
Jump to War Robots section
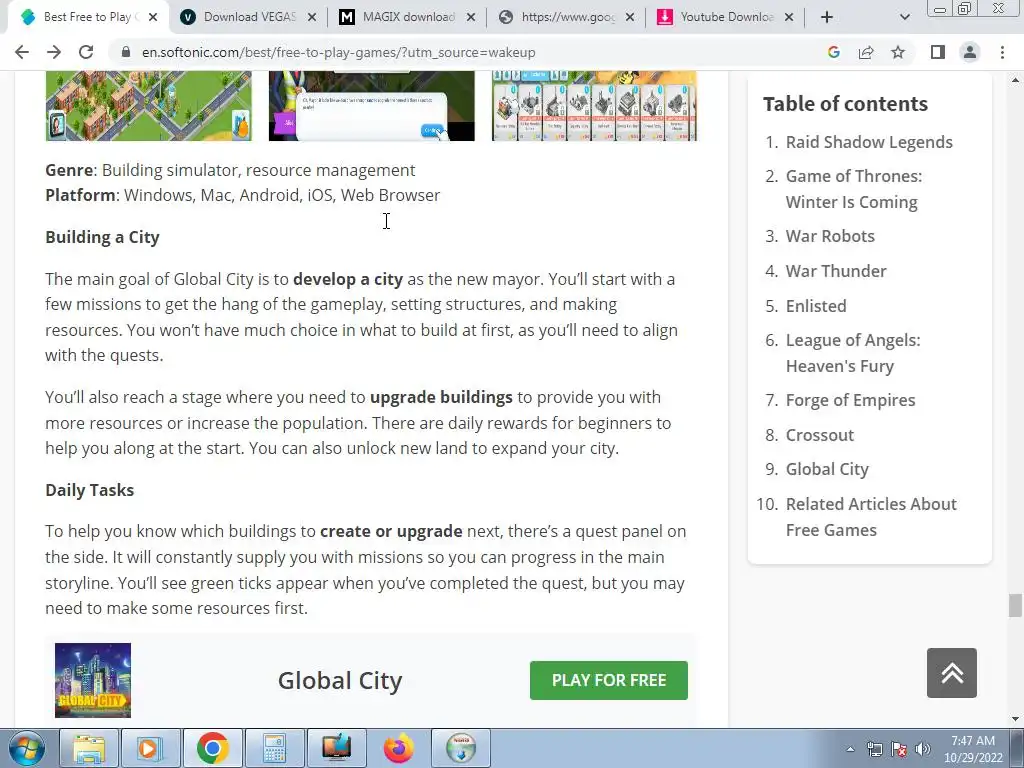pos(830,236)
